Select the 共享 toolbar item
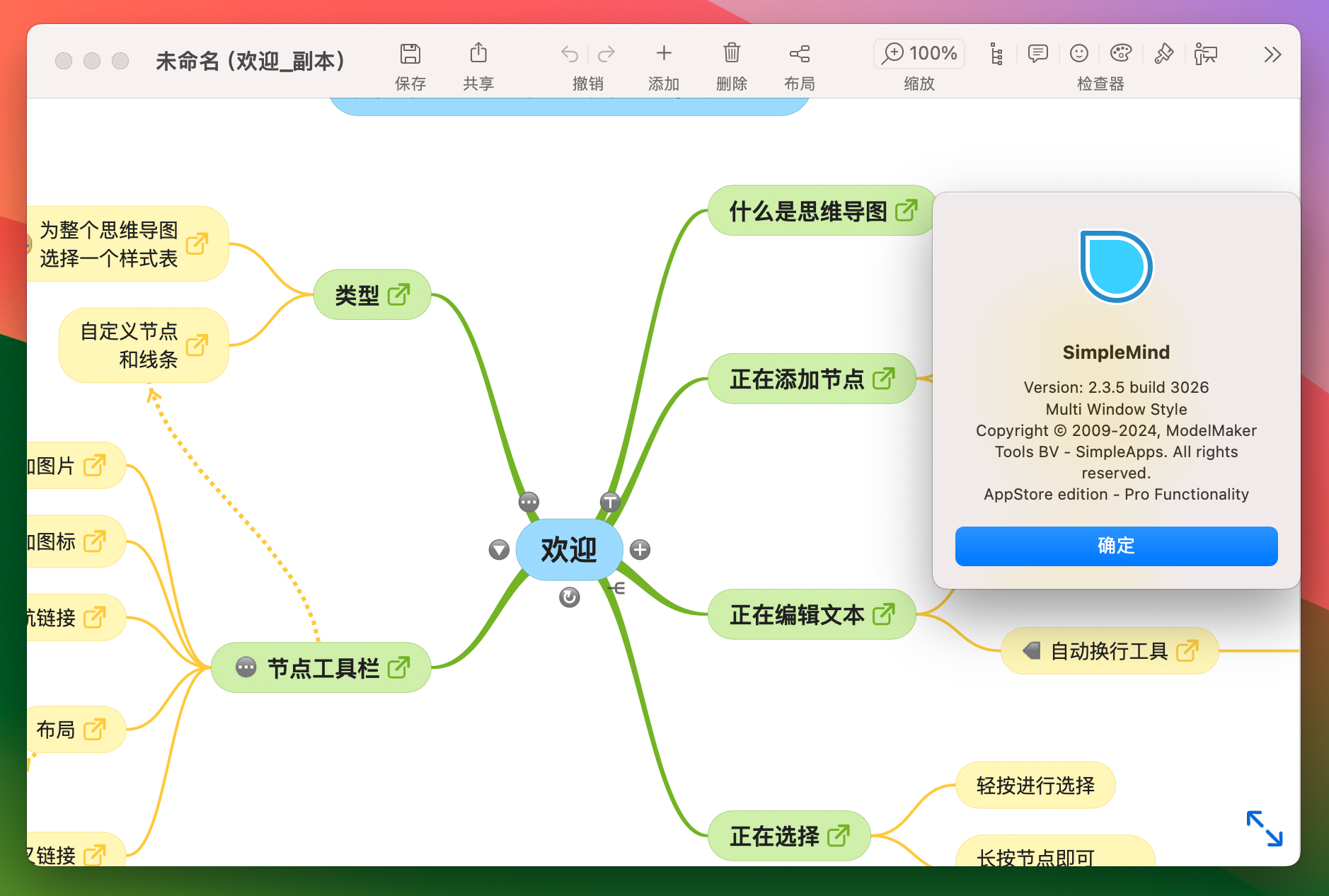 (478, 64)
